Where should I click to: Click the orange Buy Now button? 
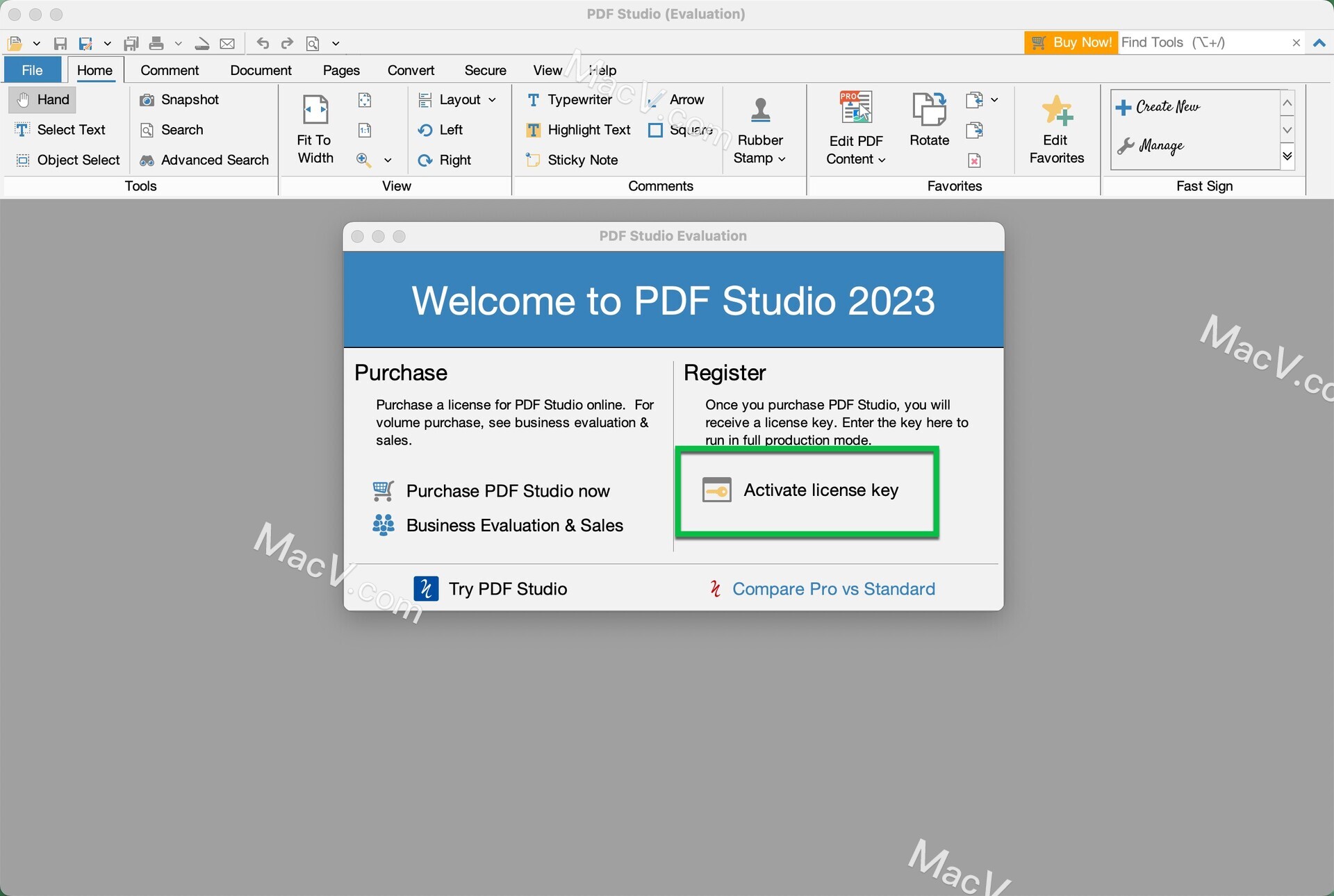click(x=1071, y=42)
